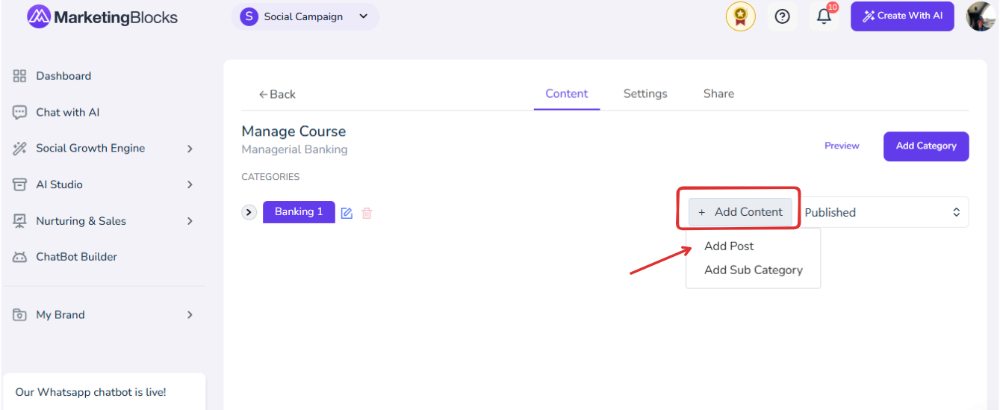Screen dimensions: 1000x410
Task: Open the Social Campaign dropdown
Action: 305,17
